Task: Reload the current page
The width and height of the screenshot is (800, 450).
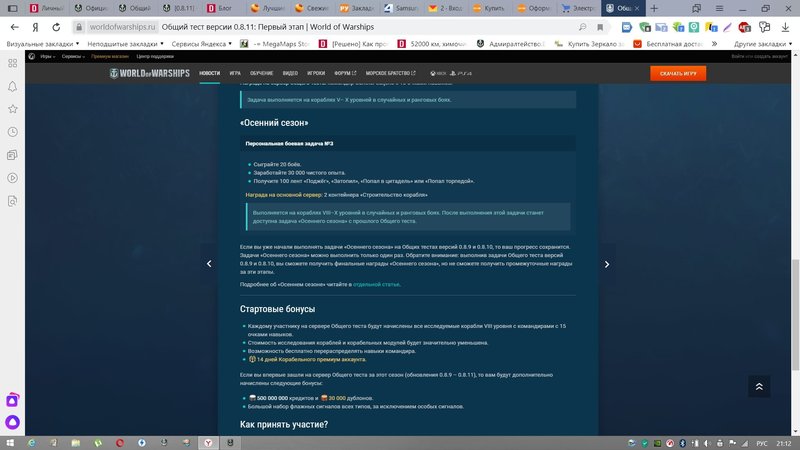Action: point(56,27)
